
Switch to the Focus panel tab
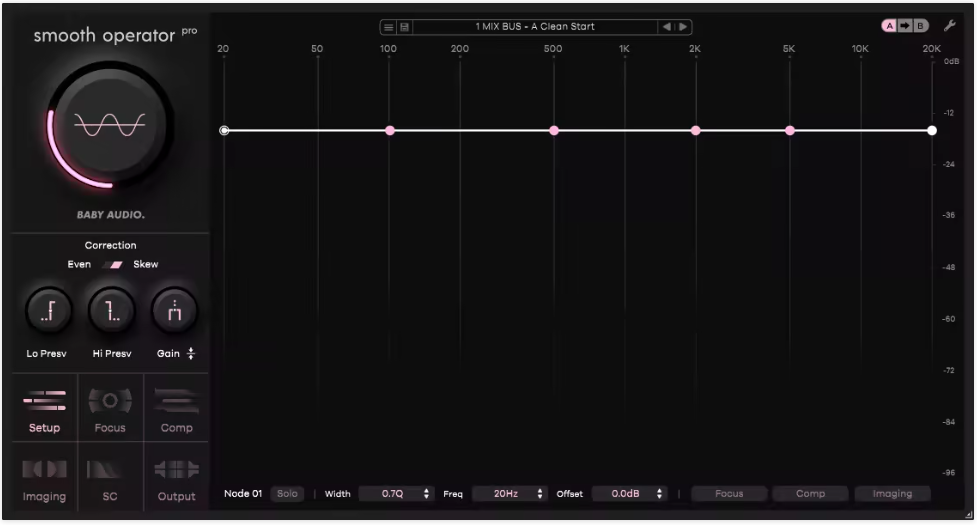(x=110, y=409)
